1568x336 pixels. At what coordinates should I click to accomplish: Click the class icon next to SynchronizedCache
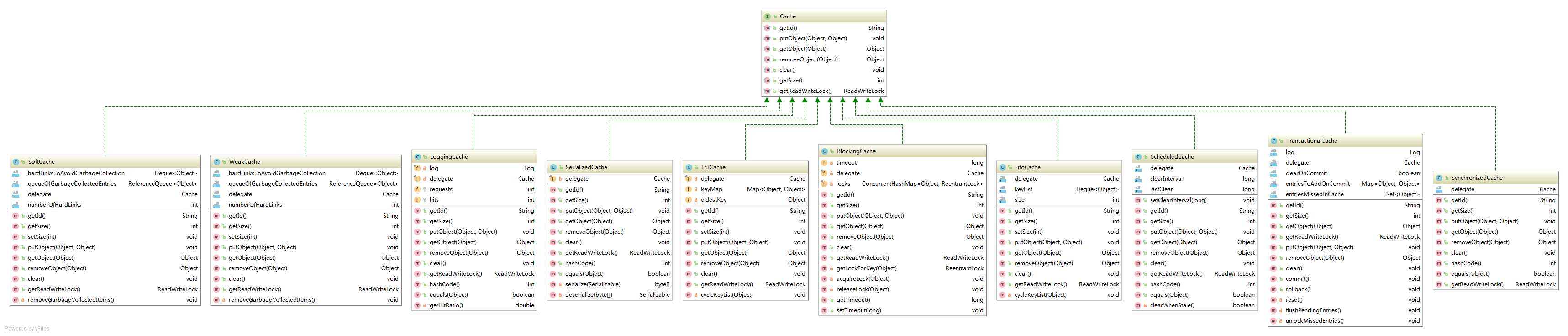click(1439, 178)
